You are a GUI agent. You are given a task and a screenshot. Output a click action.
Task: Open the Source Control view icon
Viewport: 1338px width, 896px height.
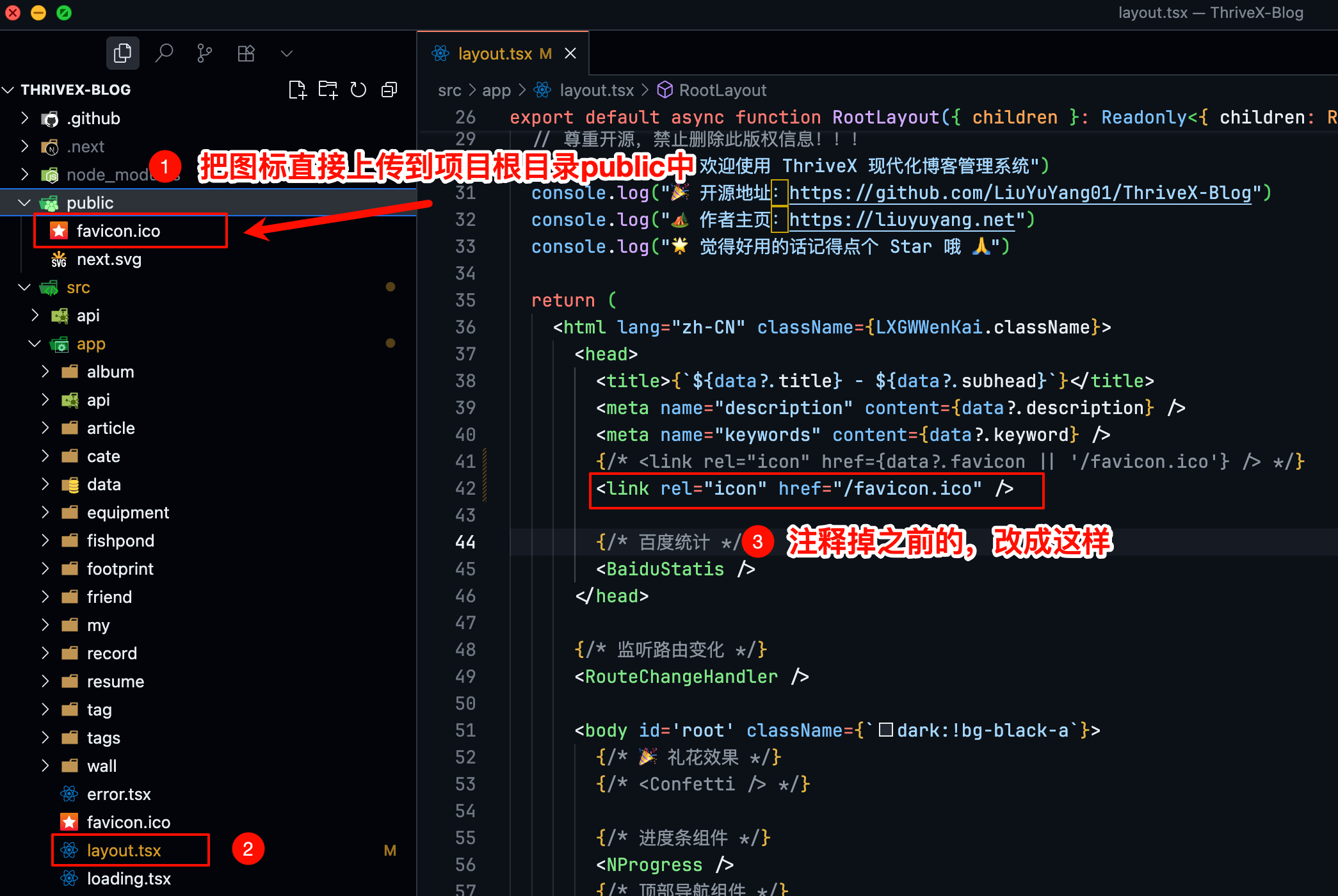pos(205,53)
